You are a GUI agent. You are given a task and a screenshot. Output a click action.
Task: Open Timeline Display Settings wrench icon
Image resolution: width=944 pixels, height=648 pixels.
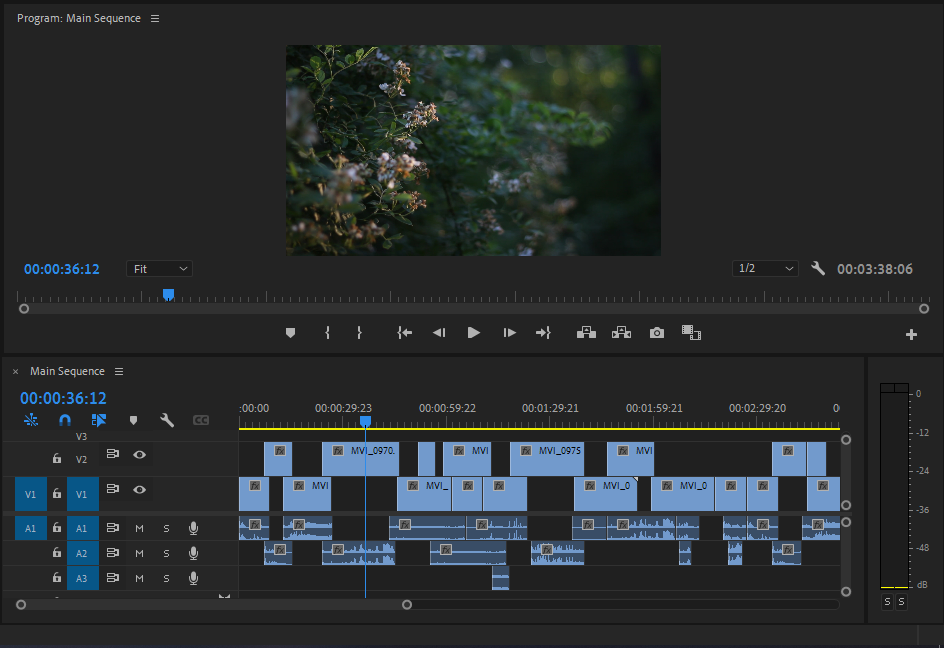point(167,420)
